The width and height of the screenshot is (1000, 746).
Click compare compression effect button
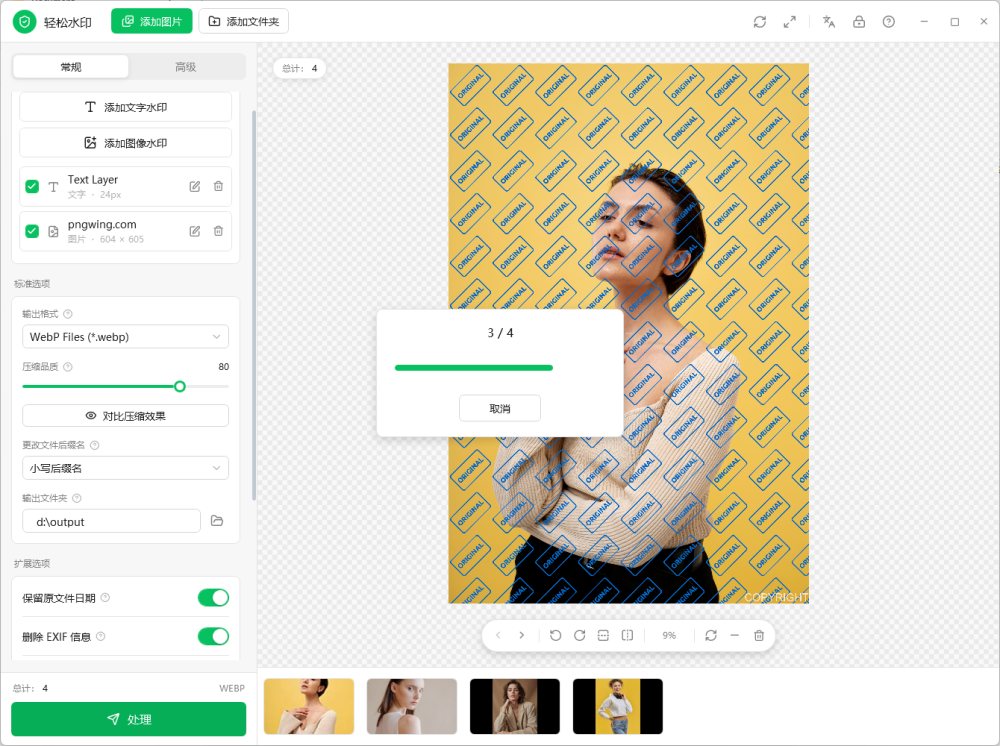tap(126, 416)
